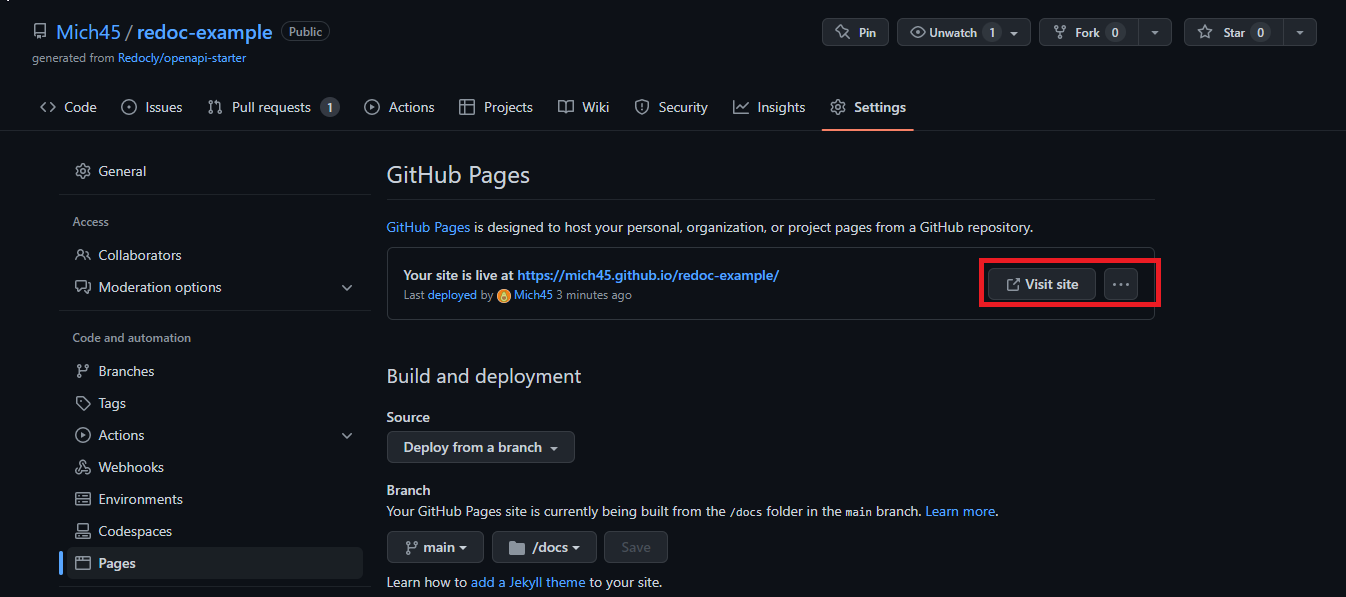The height and width of the screenshot is (597, 1346).
Task: Switch to the Issues tab
Action: point(151,107)
